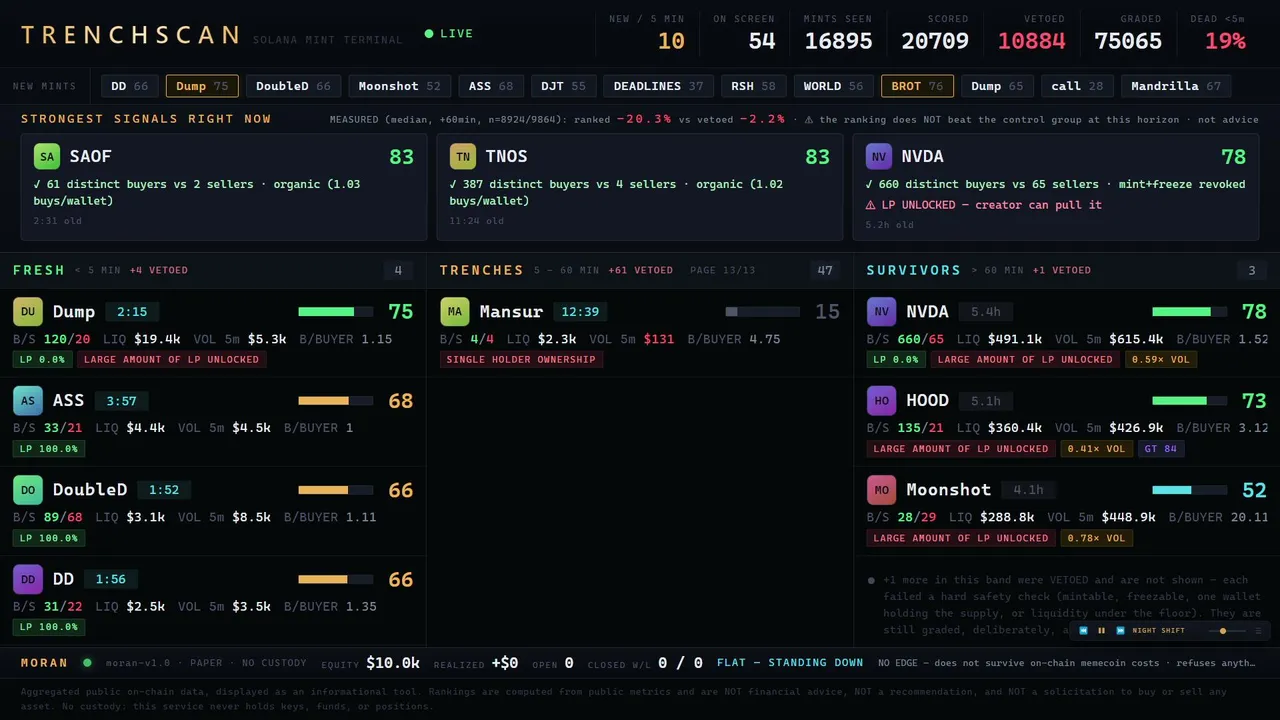This screenshot has height=720, width=1280.
Task: Click the DD avatar icon in Fresh list
Action: [x=28, y=579]
